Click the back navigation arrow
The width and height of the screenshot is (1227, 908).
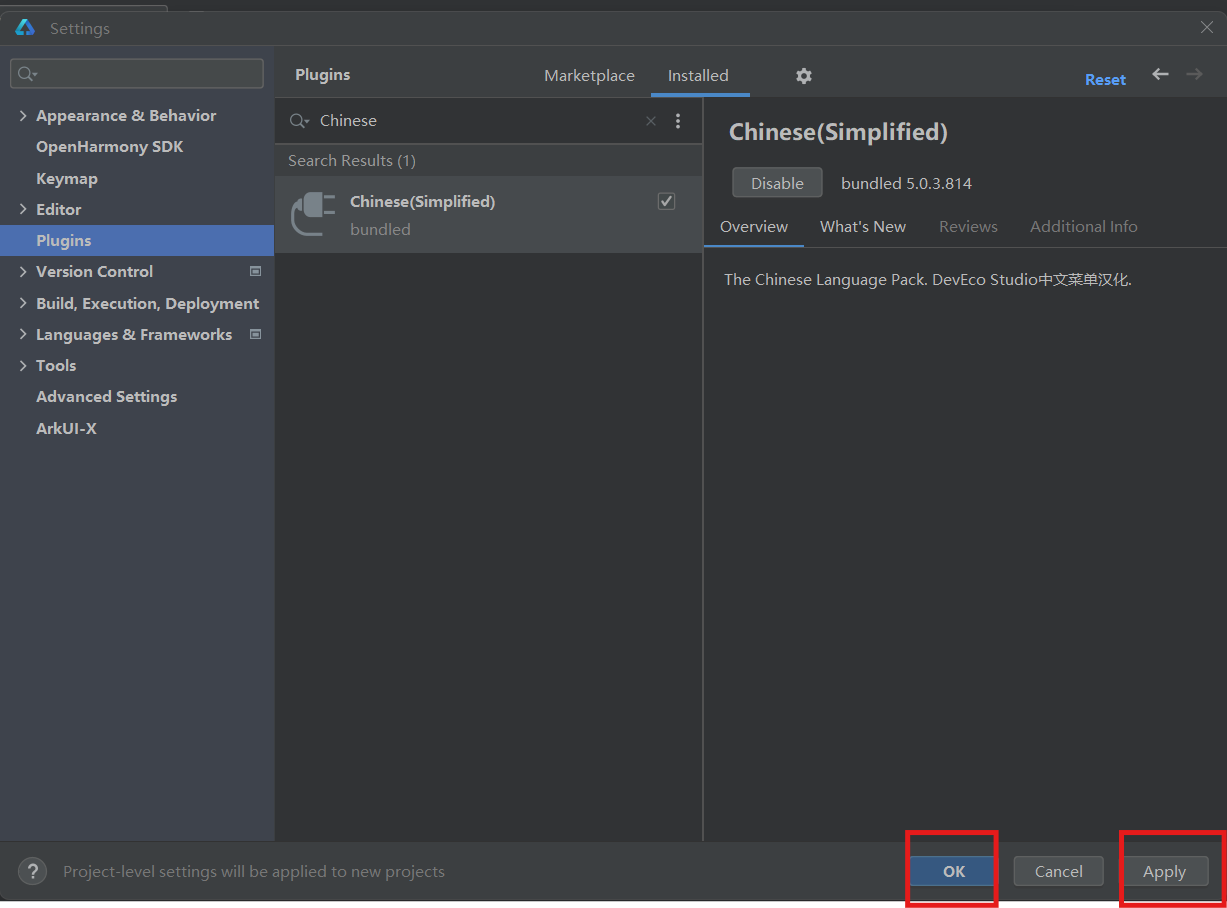[1160, 75]
